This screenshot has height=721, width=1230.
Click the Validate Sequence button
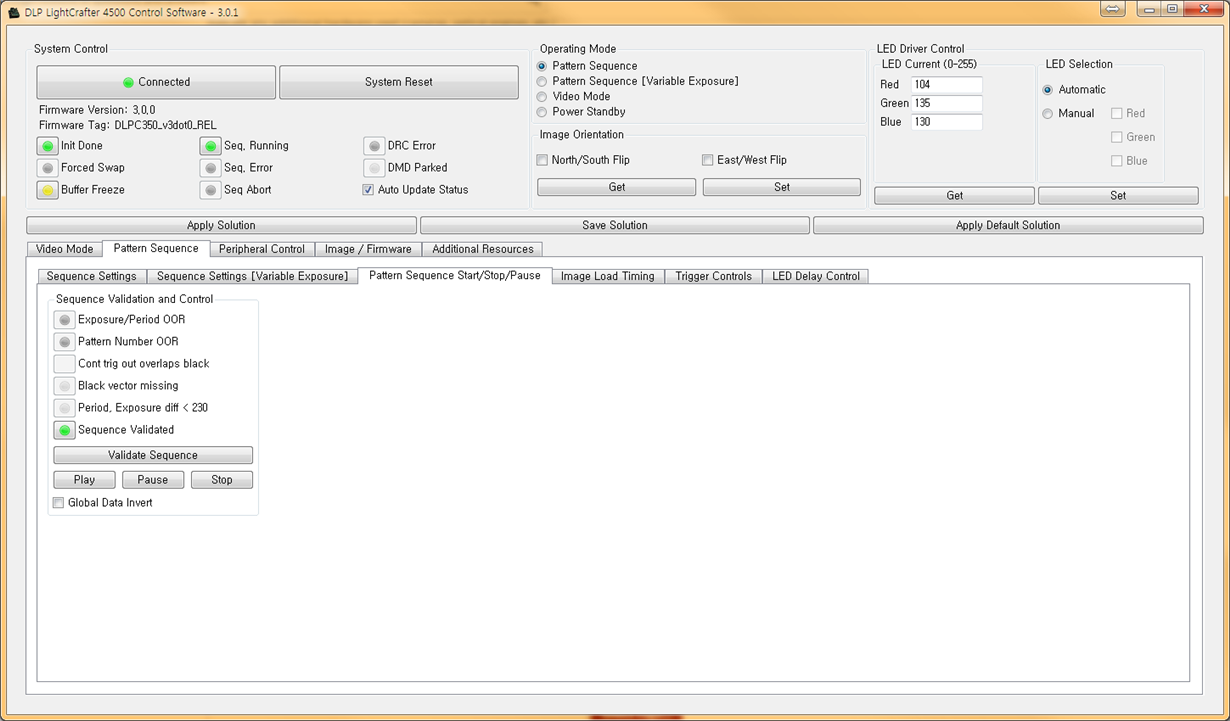pyautogui.click(x=153, y=455)
